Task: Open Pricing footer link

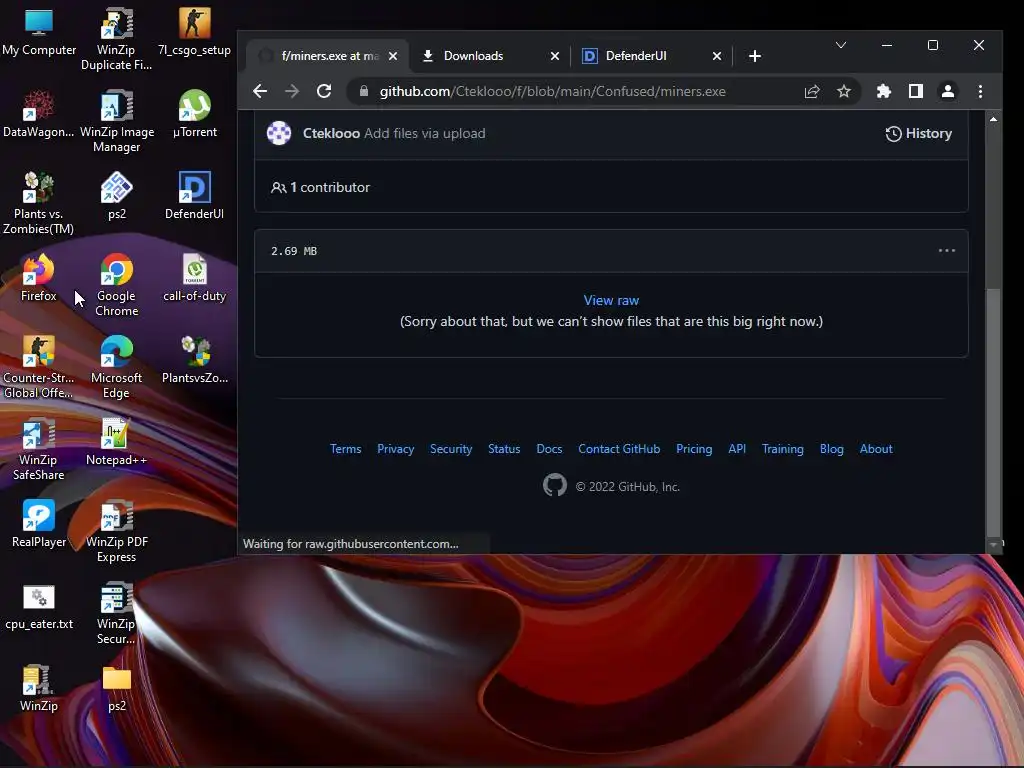Action: [x=694, y=449]
